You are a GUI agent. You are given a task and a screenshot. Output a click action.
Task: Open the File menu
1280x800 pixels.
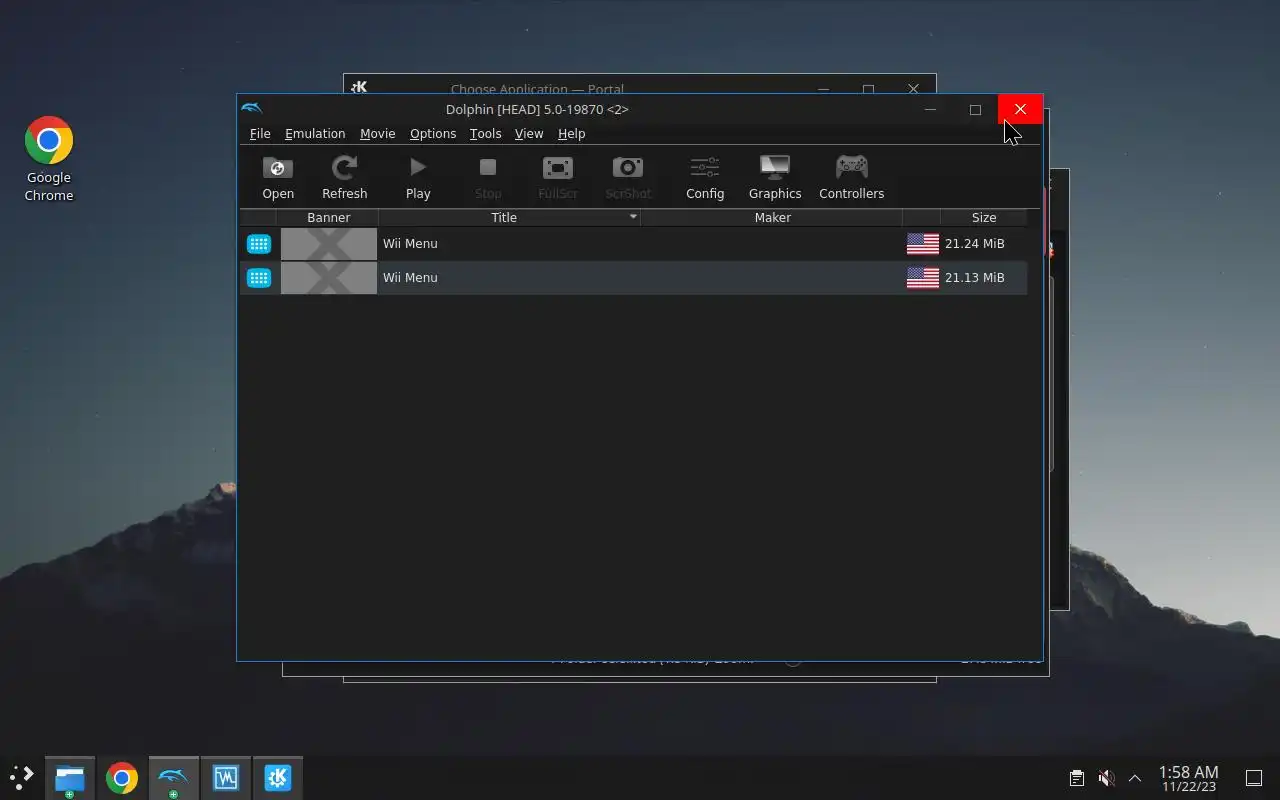(260, 134)
